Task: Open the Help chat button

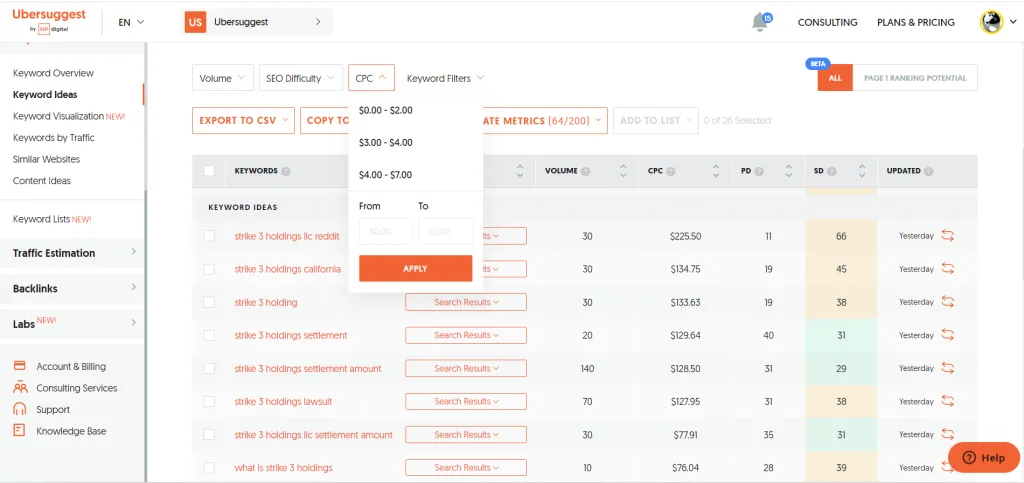Action: coord(984,458)
